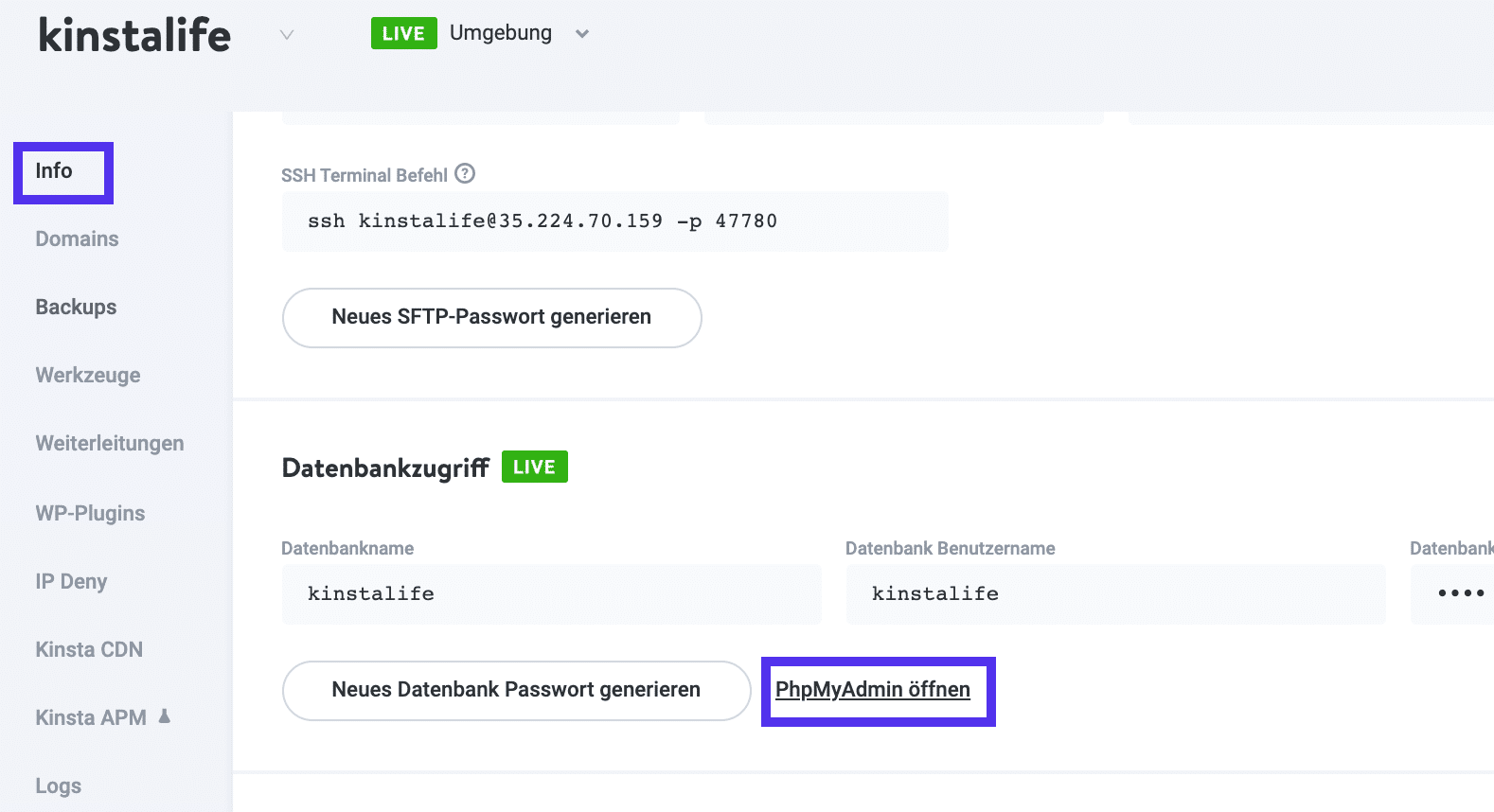Image resolution: width=1494 pixels, height=812 pixels.
Task: Click the LIVE badge next to Datenbankzugriff
Action: point(534,466)
